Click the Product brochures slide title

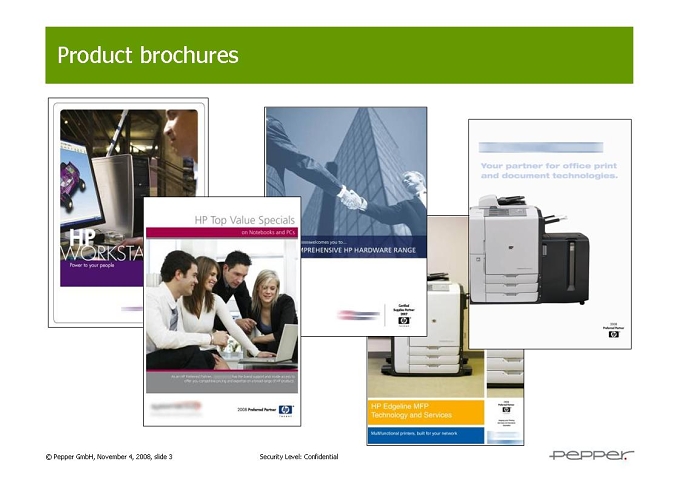click(148, 55)
